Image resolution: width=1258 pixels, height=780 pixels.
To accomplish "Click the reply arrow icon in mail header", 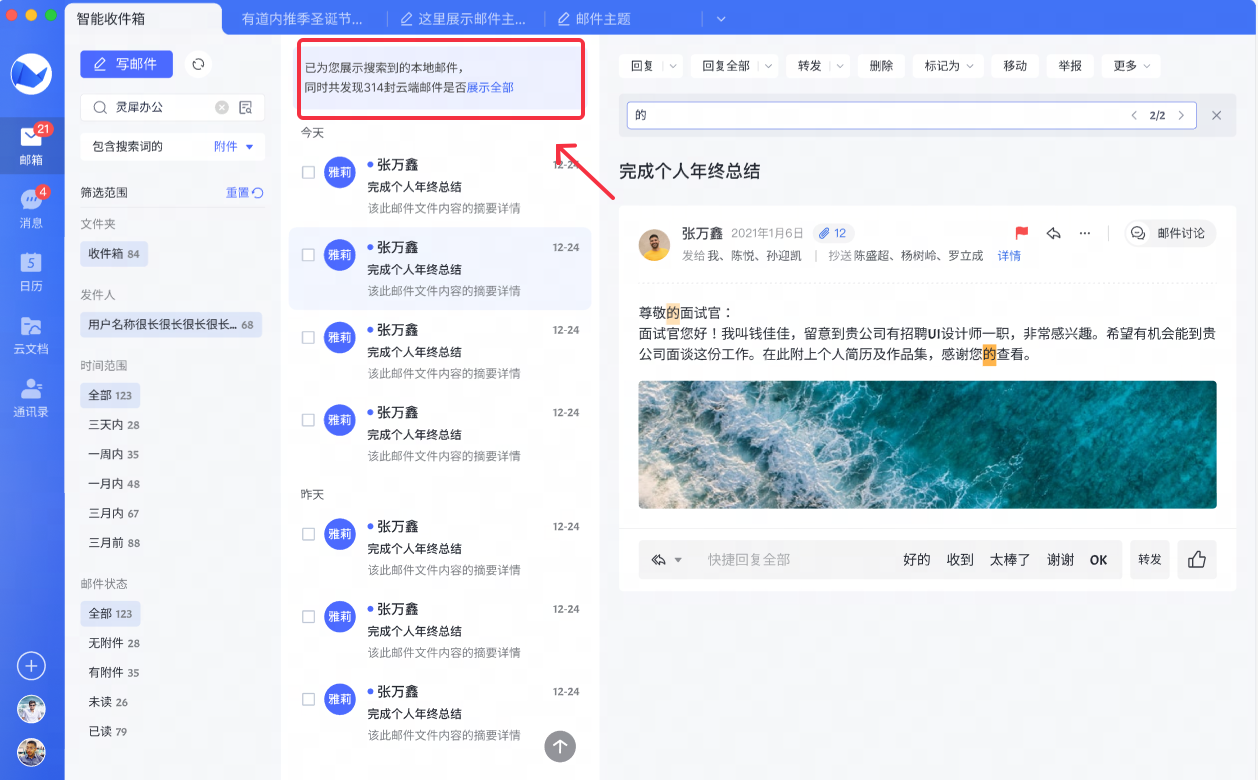I will [1053, 233].
